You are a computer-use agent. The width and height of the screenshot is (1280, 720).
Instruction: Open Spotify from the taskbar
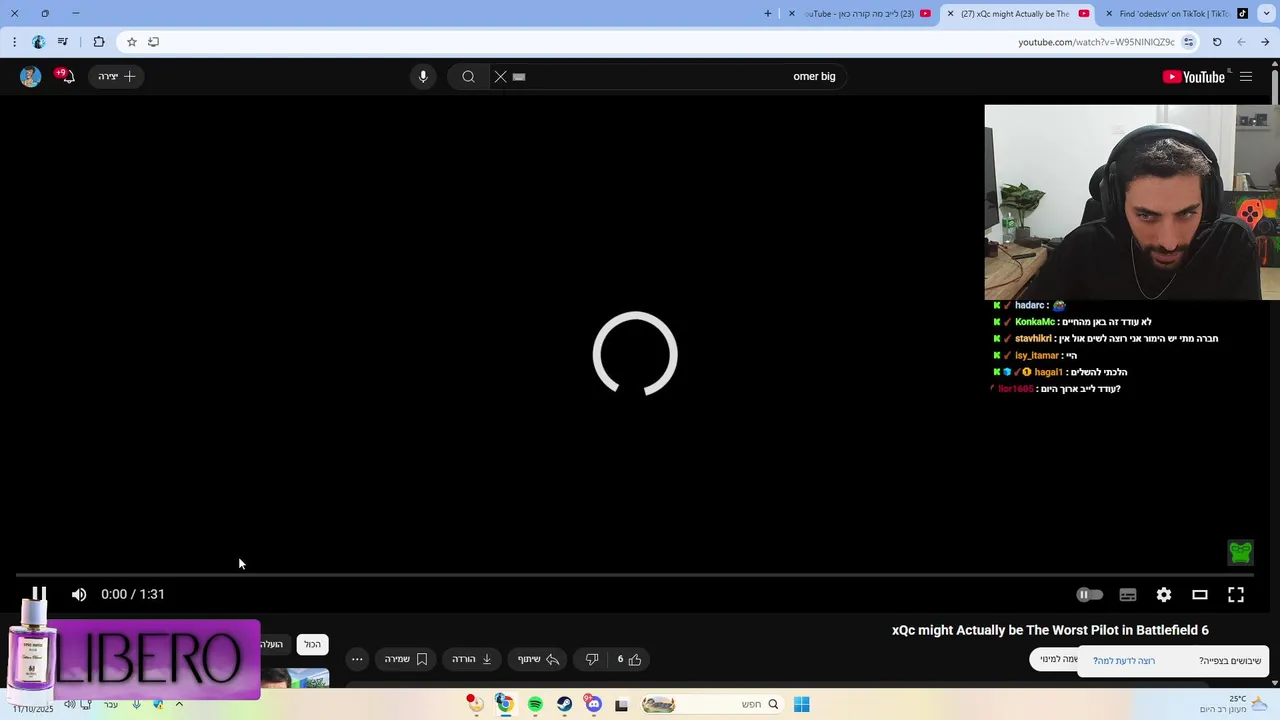[535, 705]
